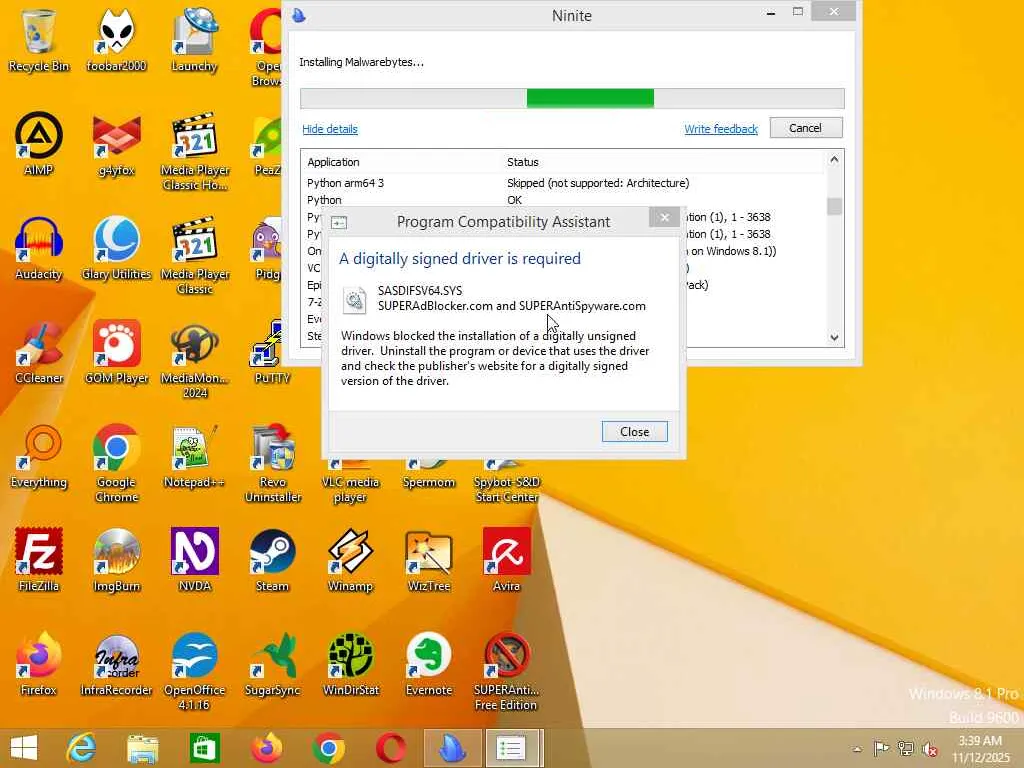Select the InfraRecorder desktop icon

click(116, 663)
